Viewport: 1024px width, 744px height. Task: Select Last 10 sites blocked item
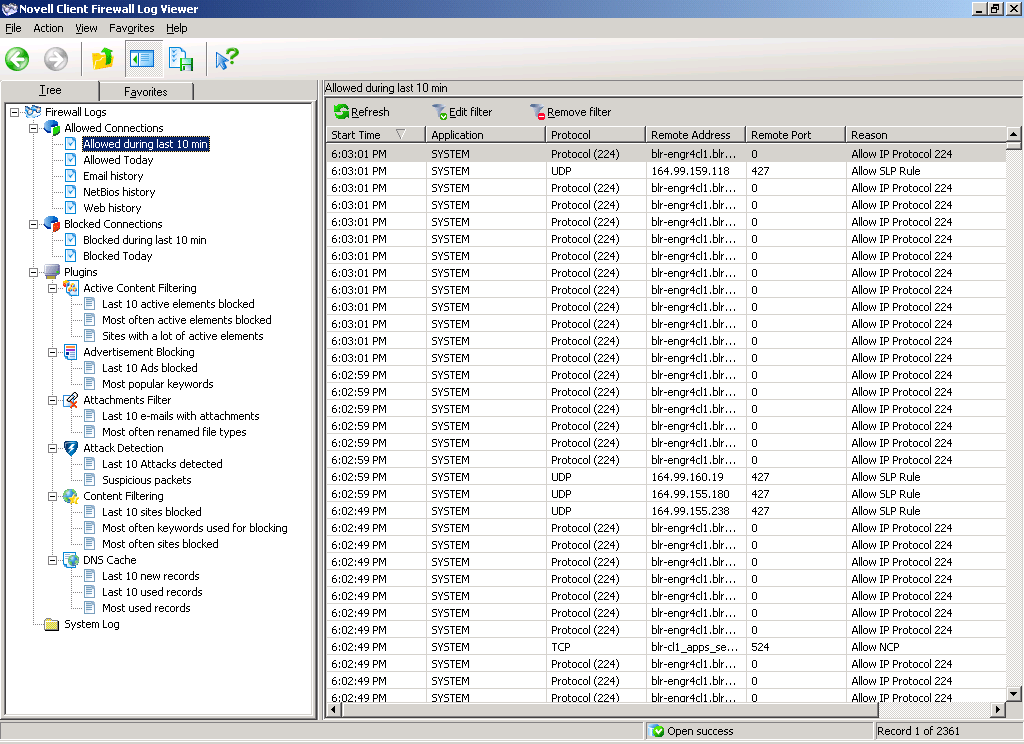(x=151, y=512)
